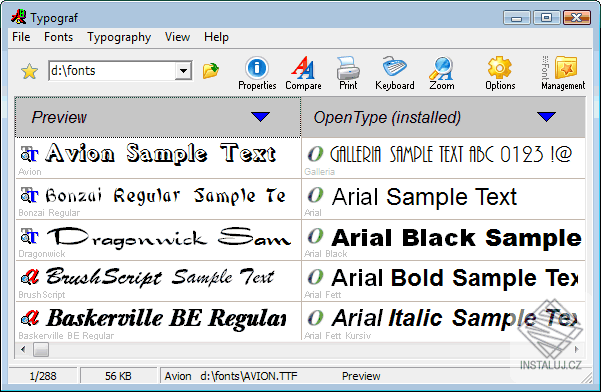This screenshot has height=392, width=601.
Task: Open the OpenType (installed) dropdown triangle
Action: [x=546, y=117]
